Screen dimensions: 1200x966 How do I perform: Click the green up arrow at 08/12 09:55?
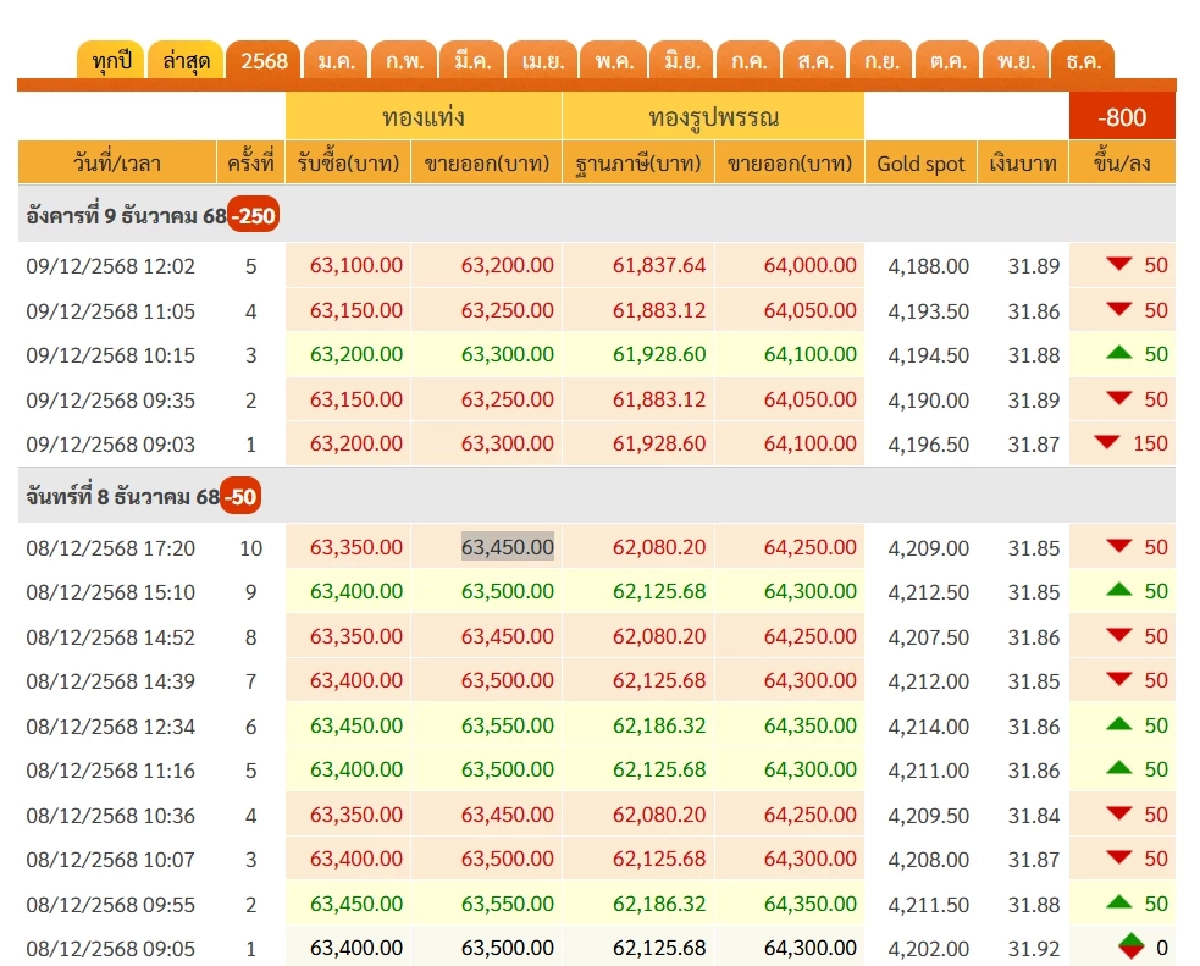(x=1119, y=902)
